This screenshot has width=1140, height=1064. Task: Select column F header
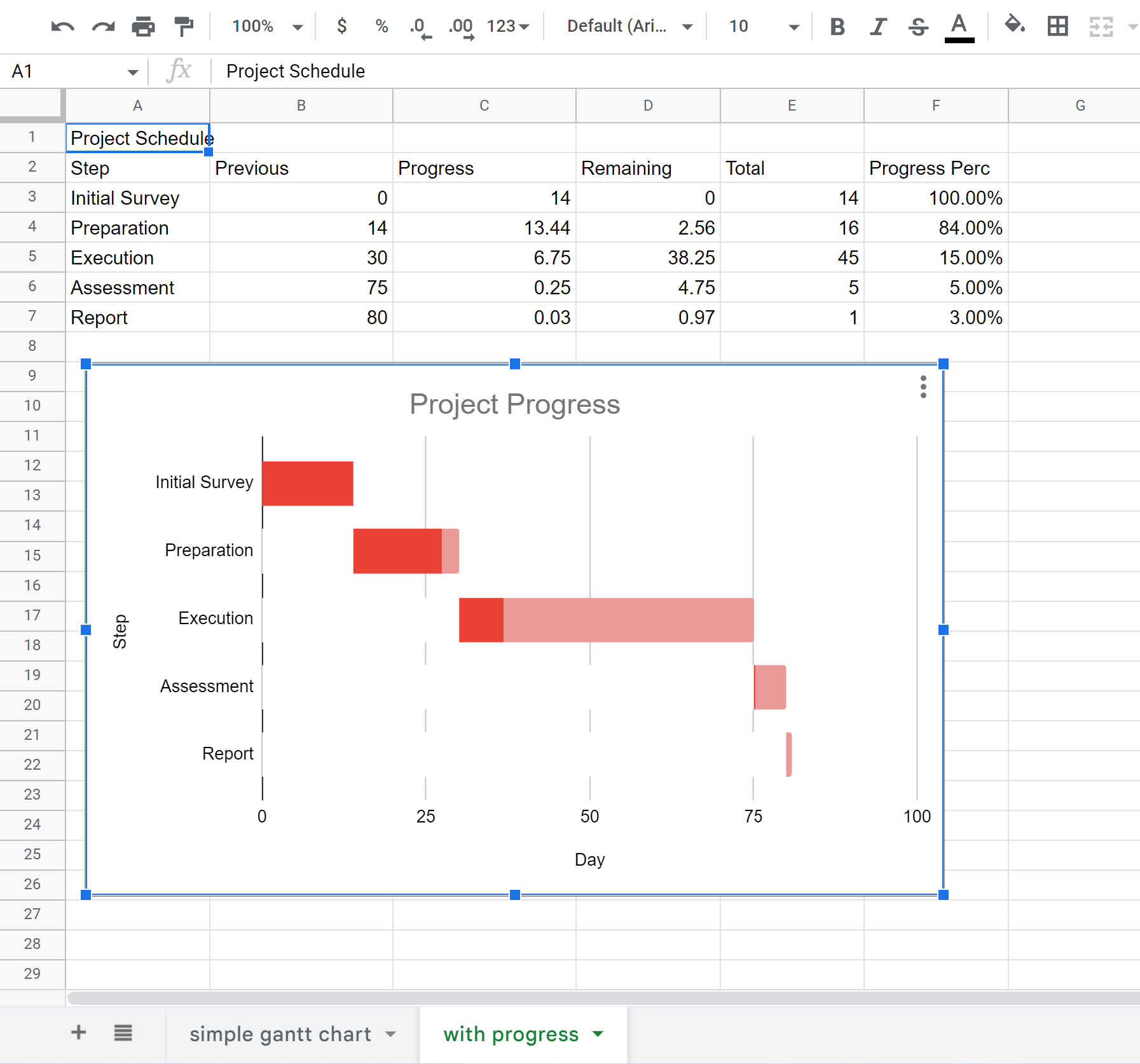click(x=936, y=106)
